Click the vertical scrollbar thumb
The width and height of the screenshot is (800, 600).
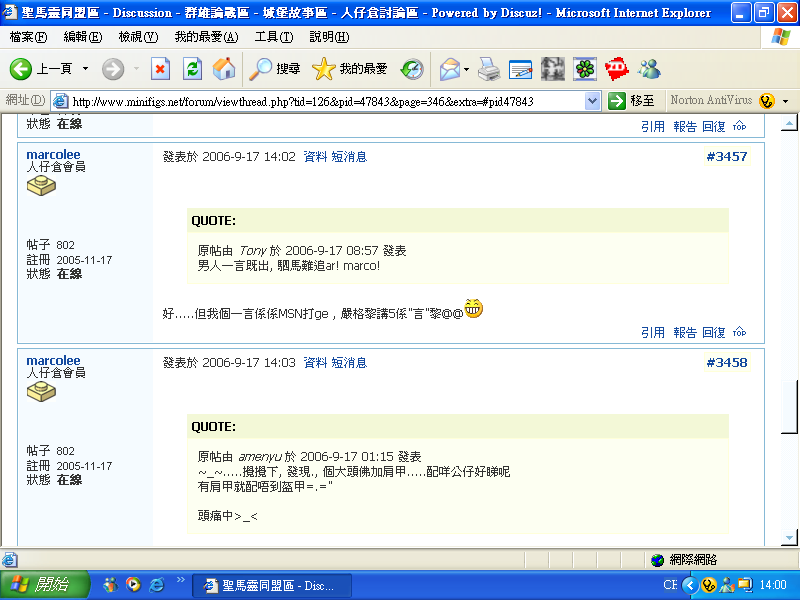point(789,407)
